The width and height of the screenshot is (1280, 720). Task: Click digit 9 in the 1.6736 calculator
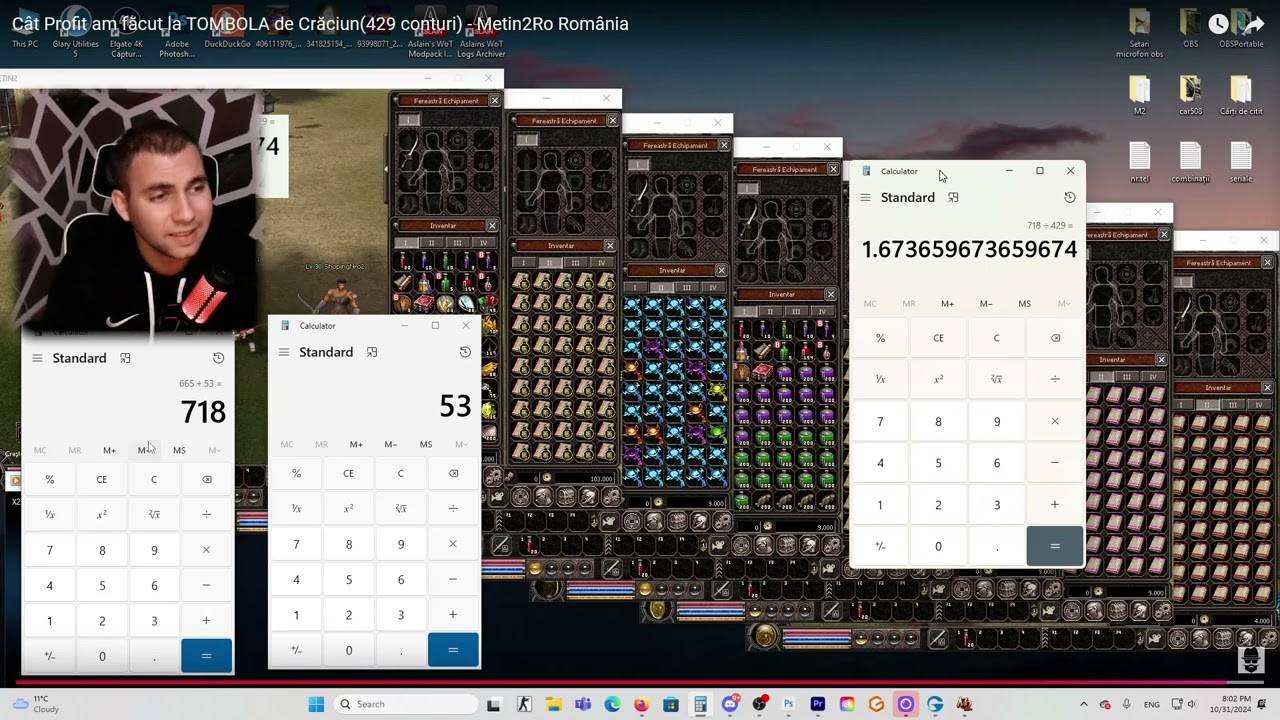coord(997,421)
